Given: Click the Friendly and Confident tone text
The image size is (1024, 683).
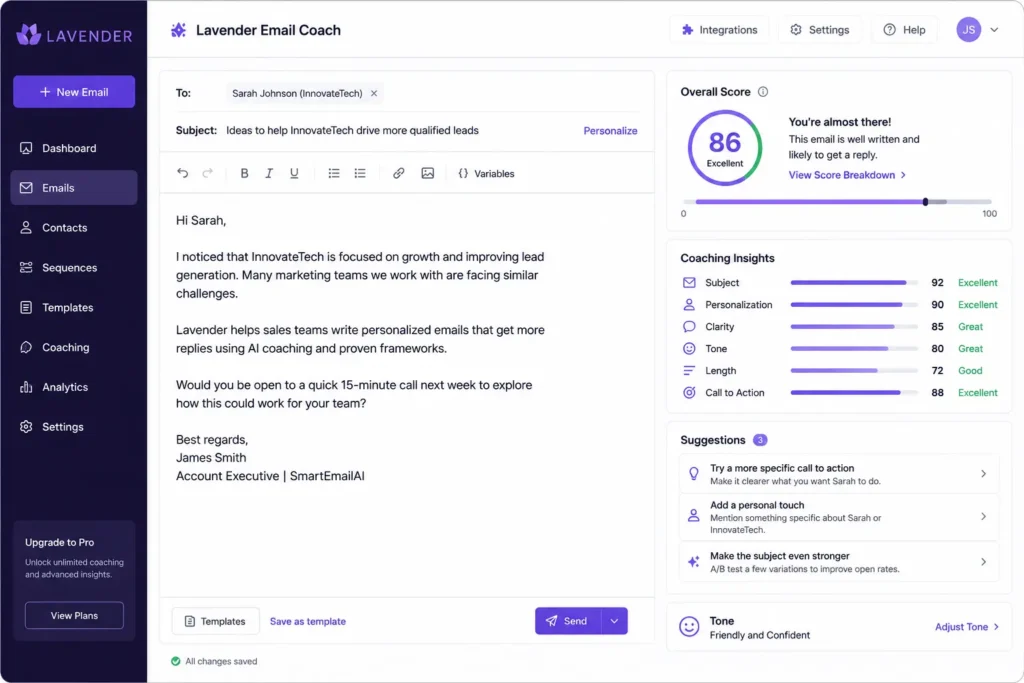Looking at the screenshot, I should point(760,635).
